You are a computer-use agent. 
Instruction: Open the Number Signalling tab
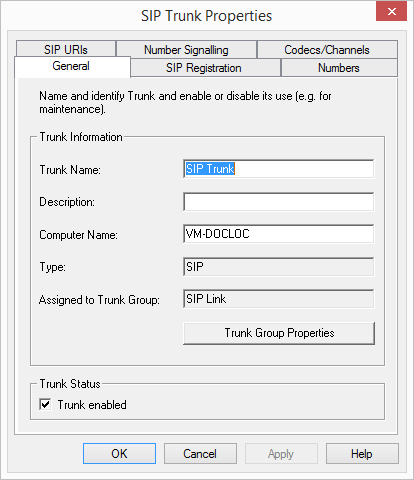[x=186, y=49]
